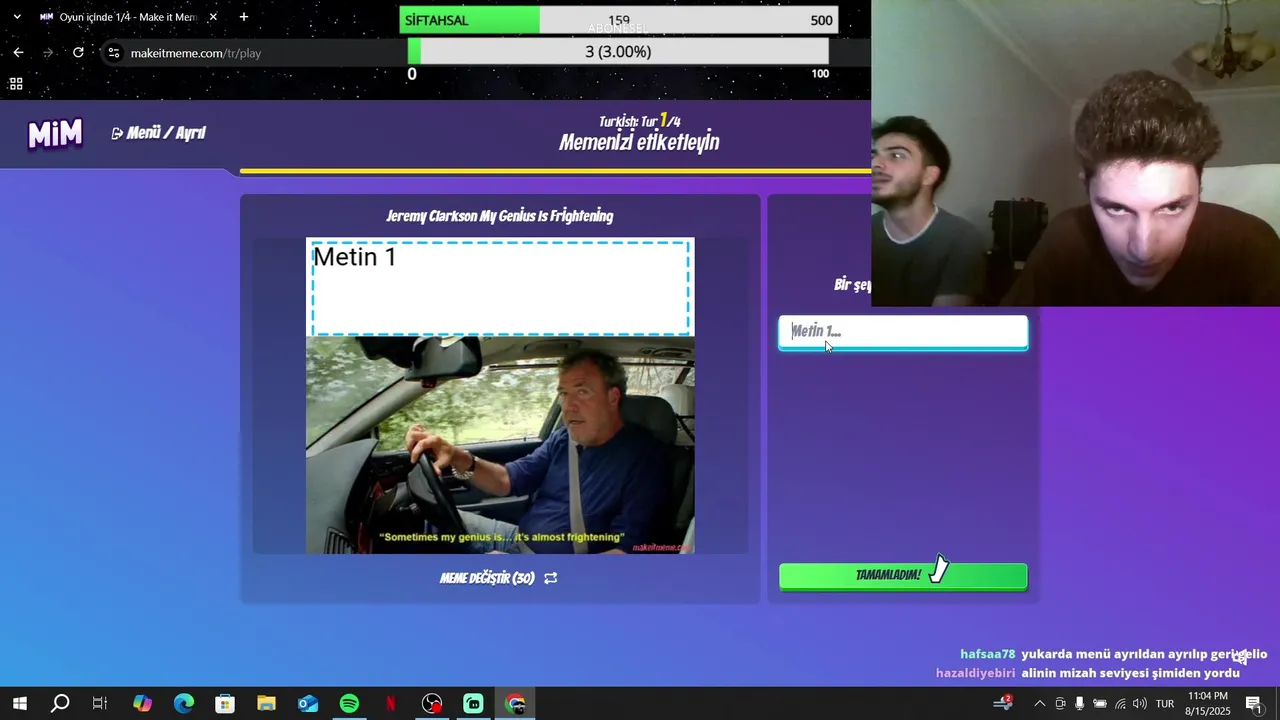Launch Copilot from the taskbar

click(x=142, y=704)
